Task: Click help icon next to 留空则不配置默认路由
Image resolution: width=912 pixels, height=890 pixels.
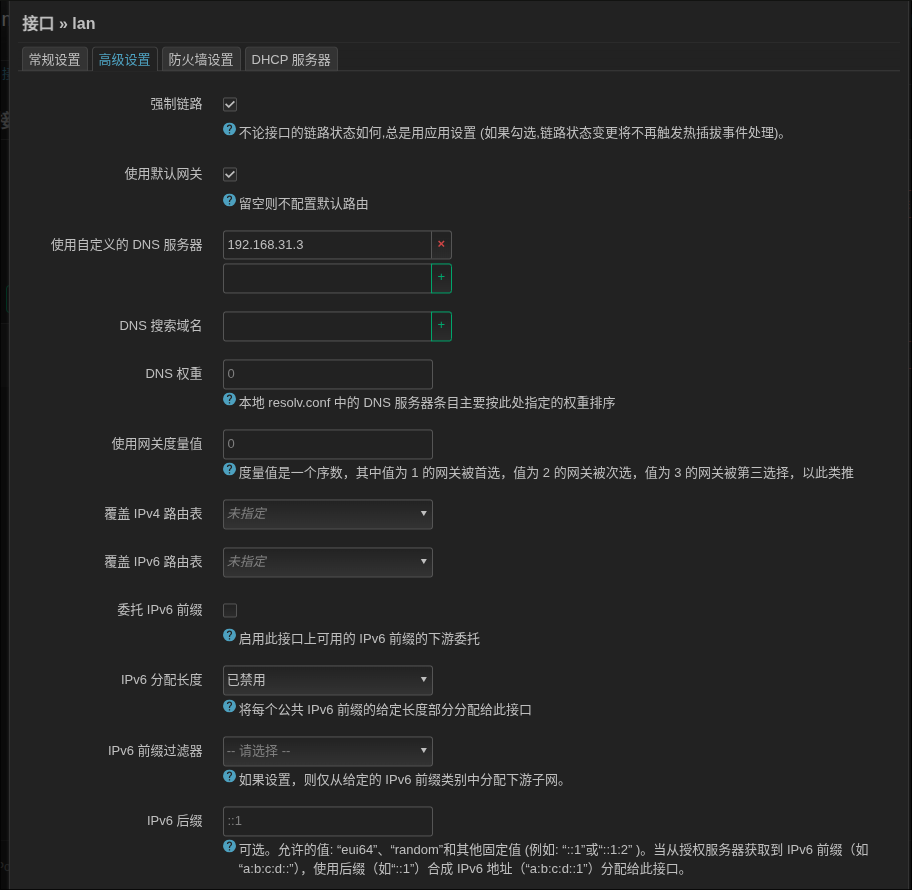Action: 229,201
